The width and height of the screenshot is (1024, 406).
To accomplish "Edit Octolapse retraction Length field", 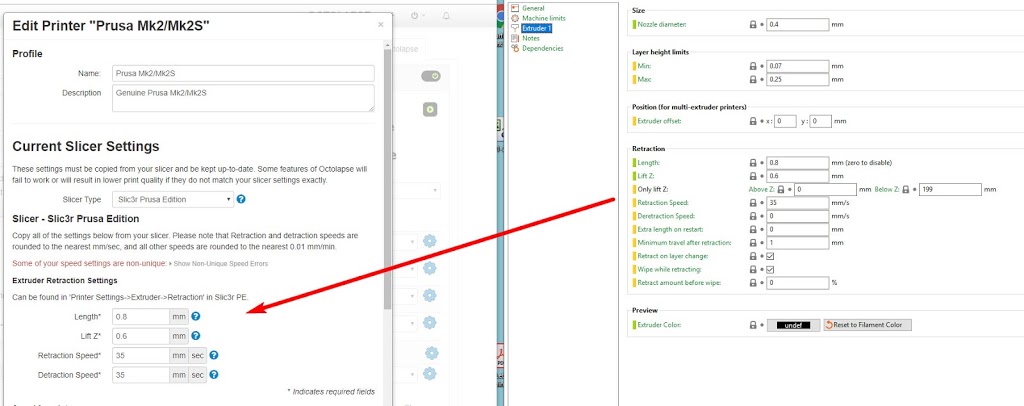I will coord(141,317).
